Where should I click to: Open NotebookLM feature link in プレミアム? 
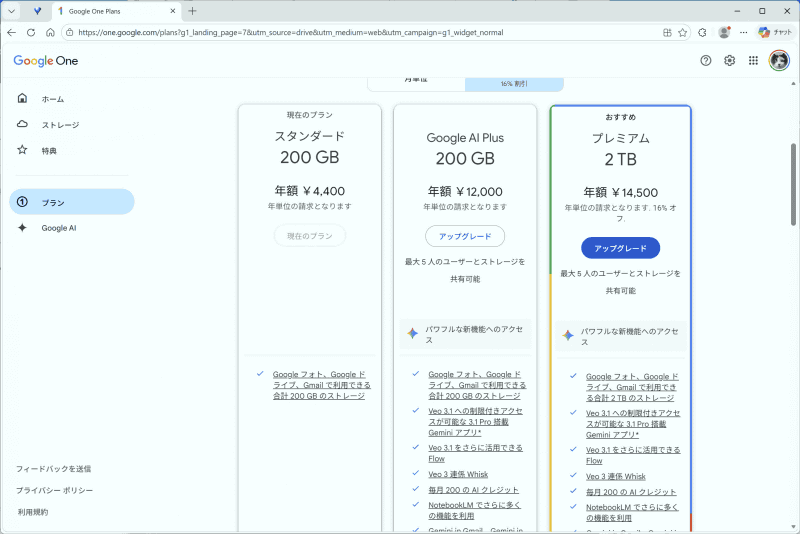(x=632, y=512)
